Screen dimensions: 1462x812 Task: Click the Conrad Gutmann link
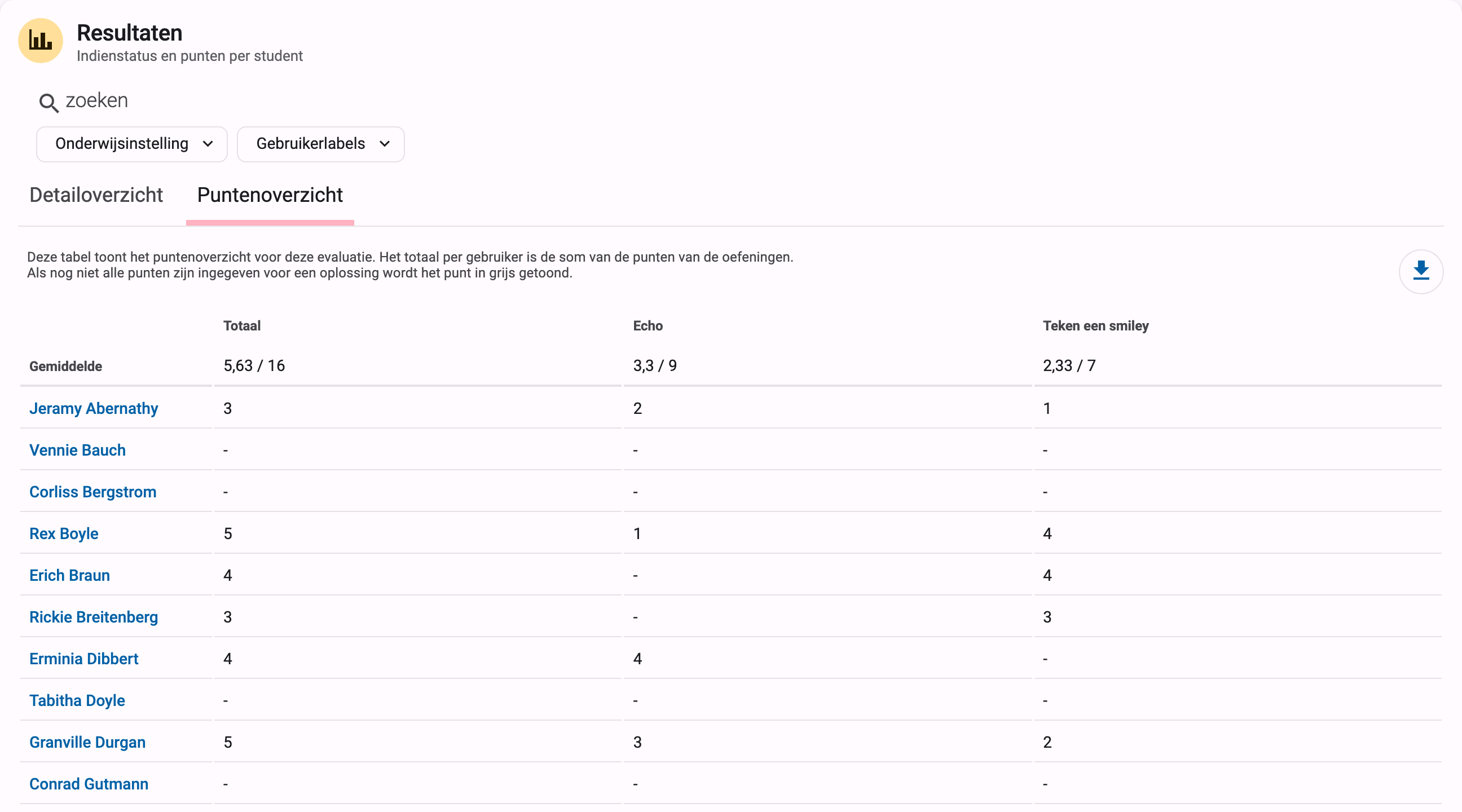pyautogui.click(x=89, y=784)
